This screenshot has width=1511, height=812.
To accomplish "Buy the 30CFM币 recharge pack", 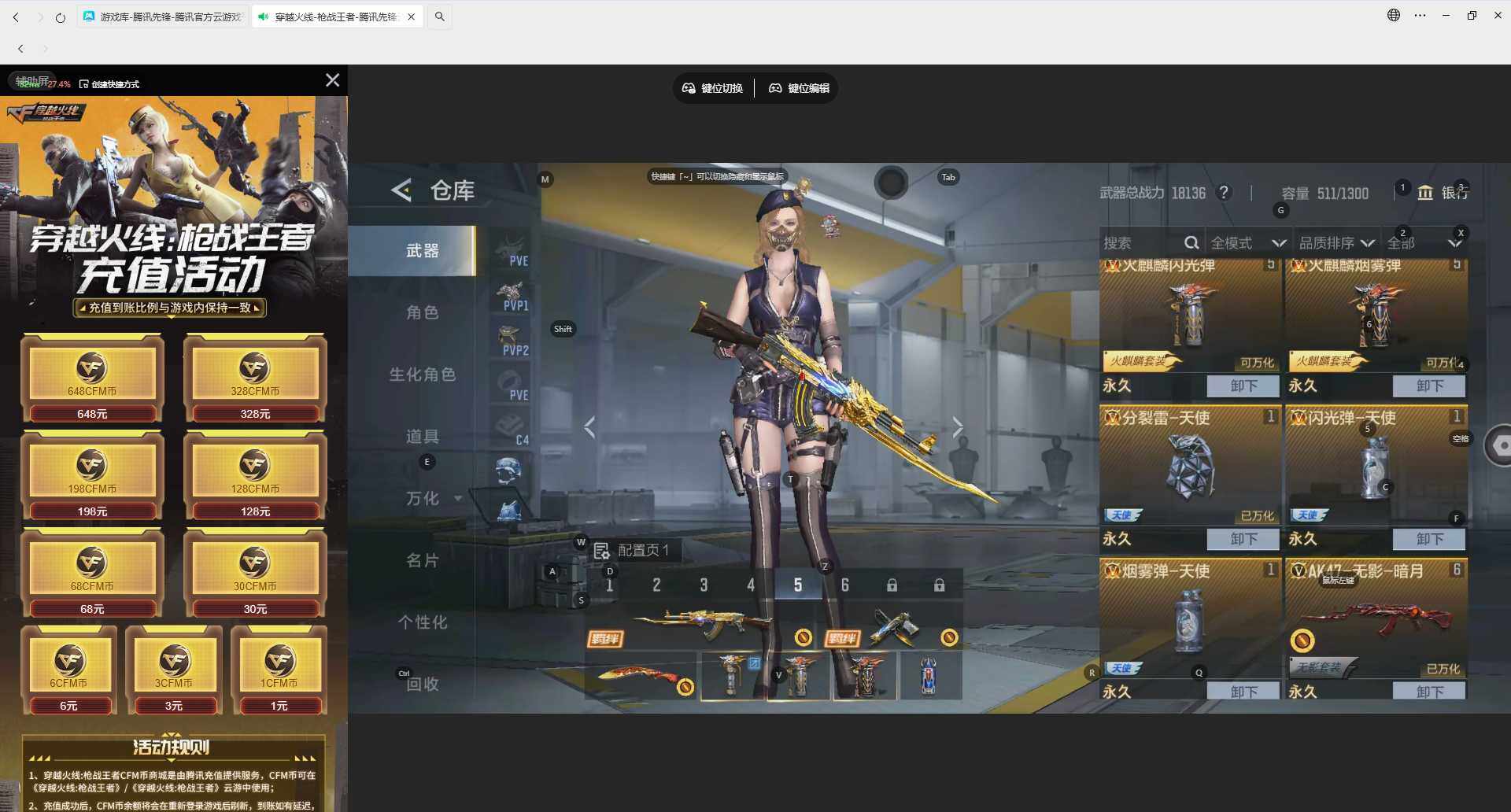I will (255, 574).
